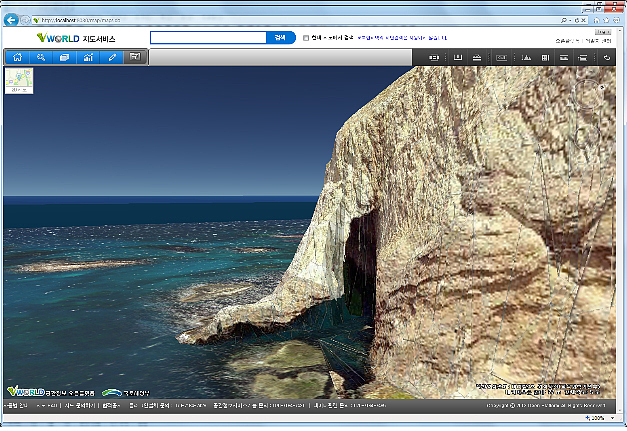The height and width of the screenshot is (431, 627).
Task: Click the keyboard-like icon in dark toolbar
Action: click(501, 58)
